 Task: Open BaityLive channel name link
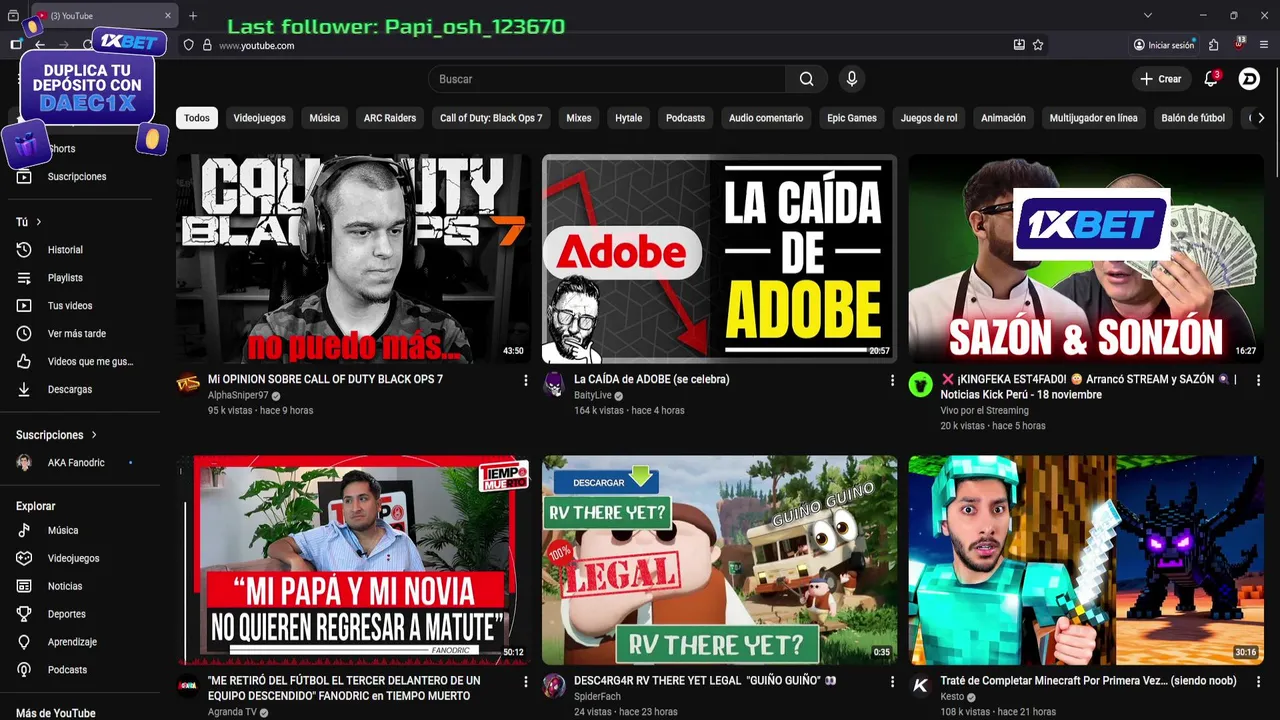[x=592, y=396]
